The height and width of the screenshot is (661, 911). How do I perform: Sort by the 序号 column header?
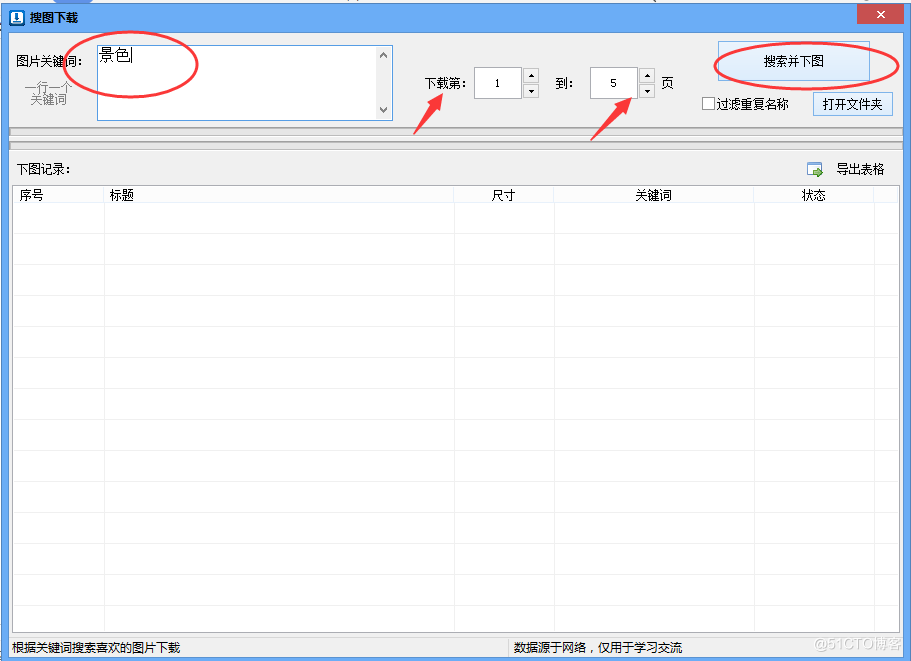[58, 195]
